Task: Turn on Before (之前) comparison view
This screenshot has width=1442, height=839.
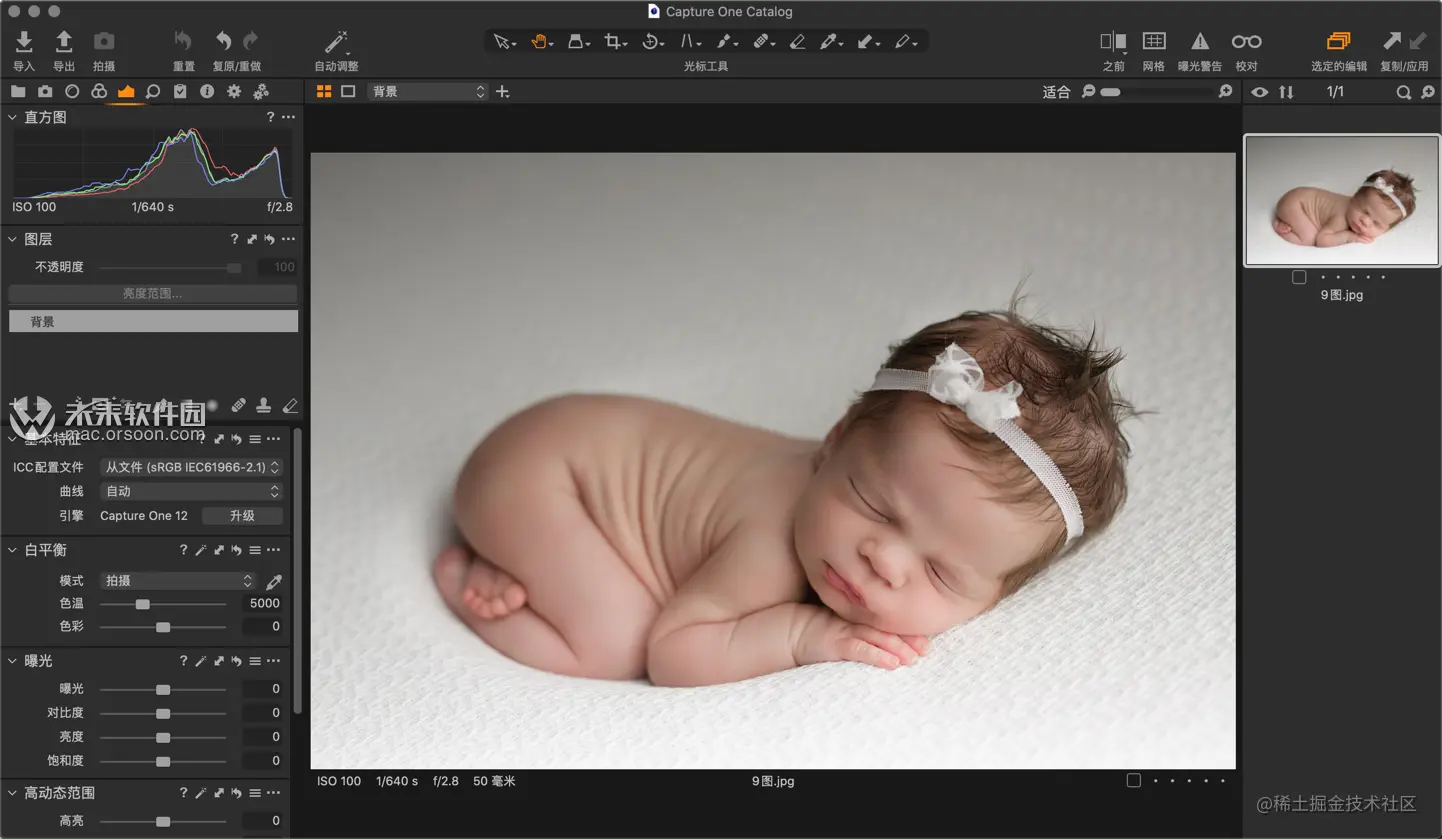Action: coord(1113,41)
